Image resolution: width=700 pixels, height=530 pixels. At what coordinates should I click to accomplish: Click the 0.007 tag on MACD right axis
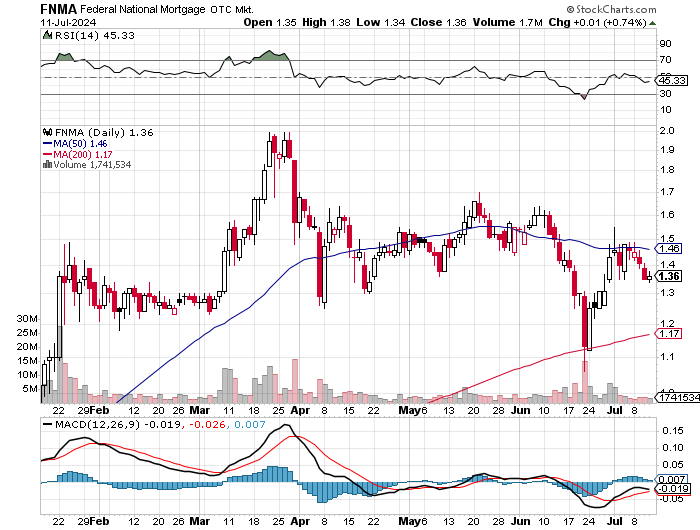point(672,480)
